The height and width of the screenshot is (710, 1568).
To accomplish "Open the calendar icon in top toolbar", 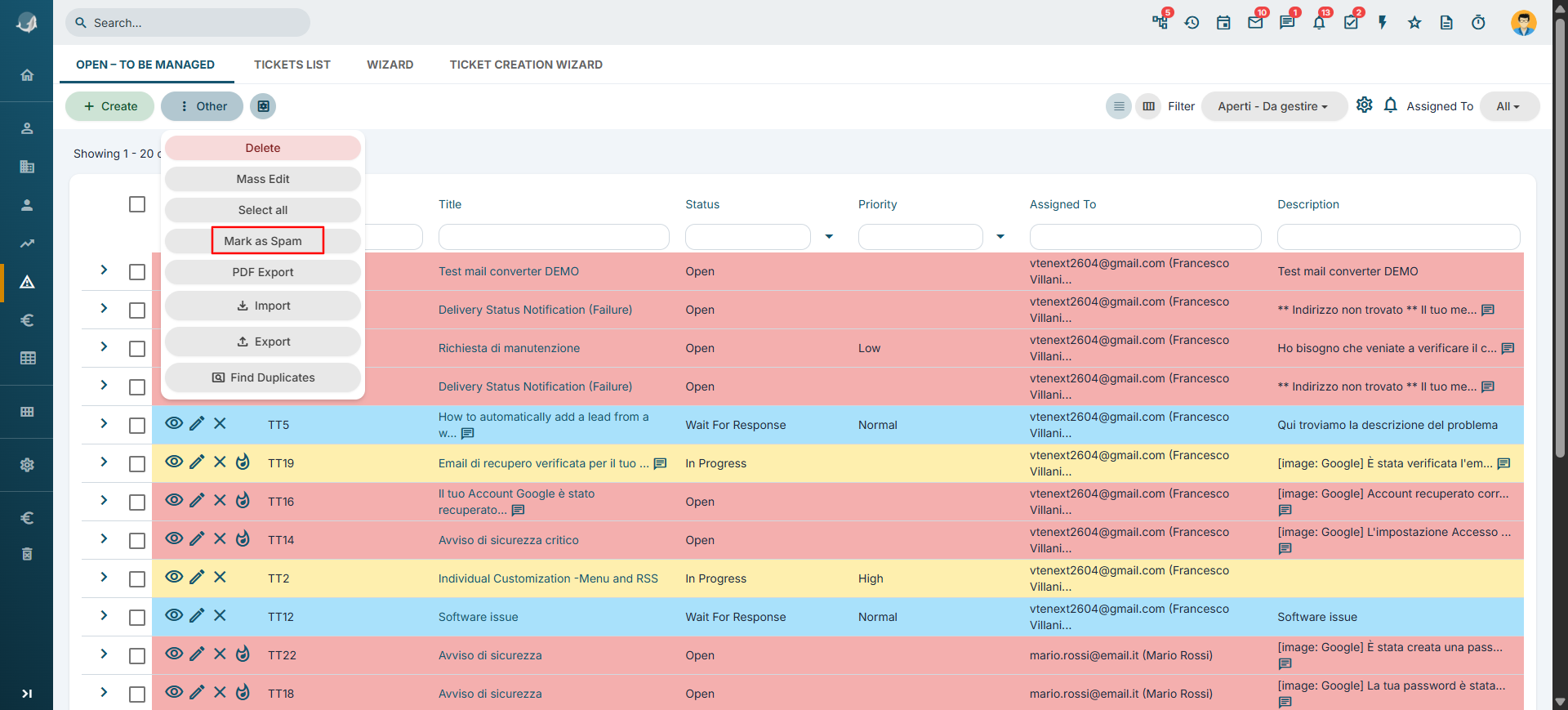I will [1223, 23].
